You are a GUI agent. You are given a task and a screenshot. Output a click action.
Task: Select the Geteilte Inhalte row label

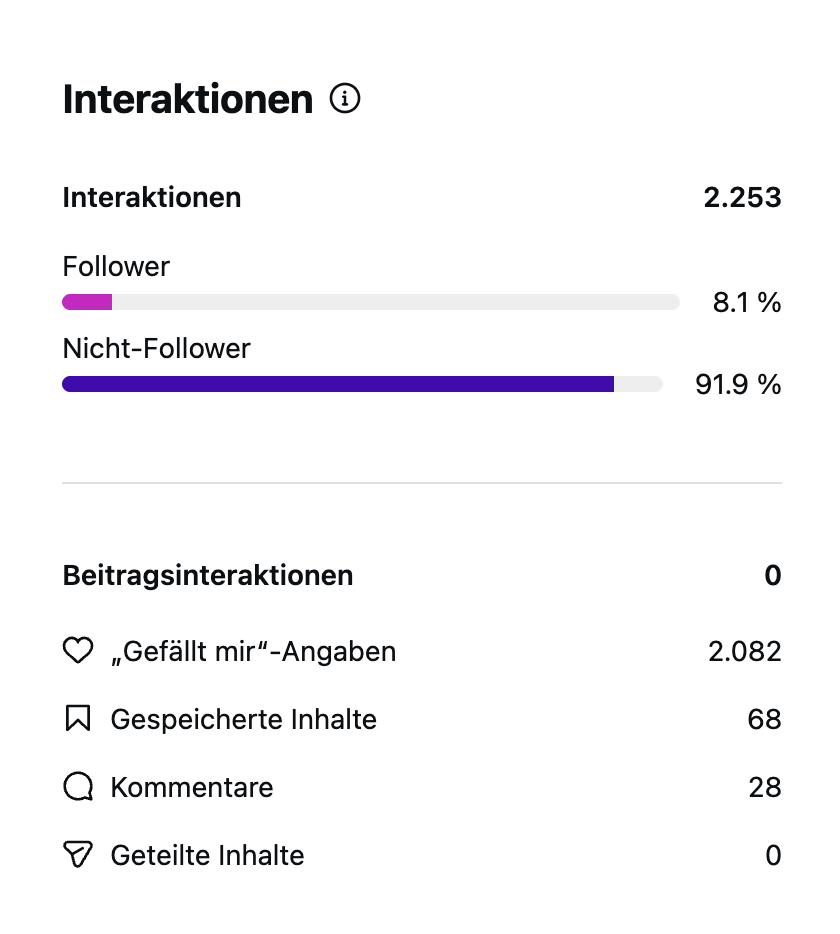[x=207, y=855]
